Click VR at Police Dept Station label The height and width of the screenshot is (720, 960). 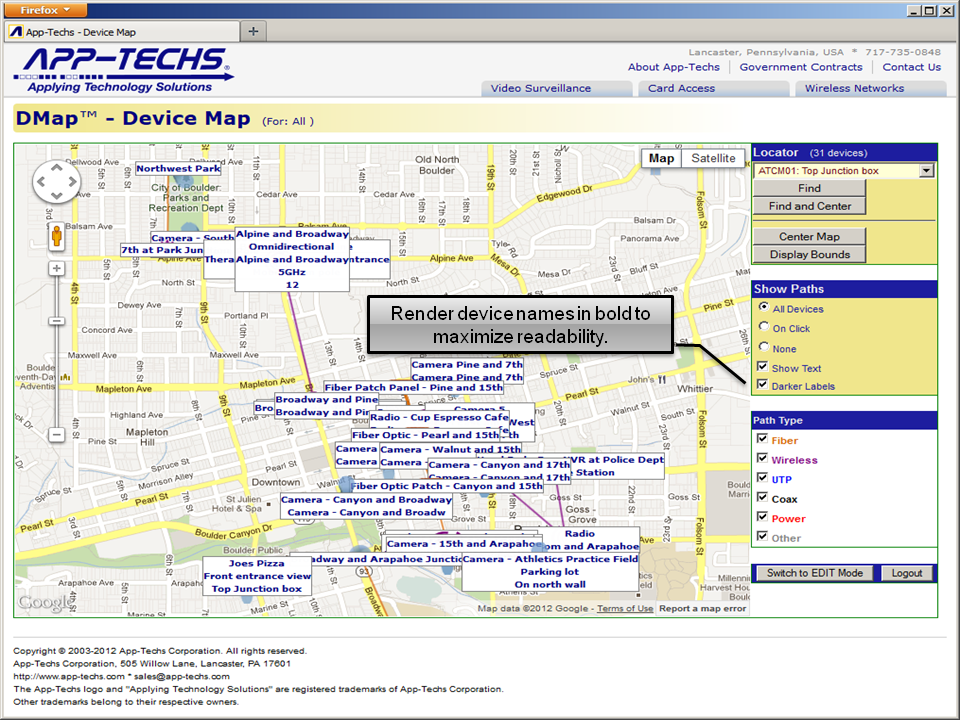tap(617, 466)
